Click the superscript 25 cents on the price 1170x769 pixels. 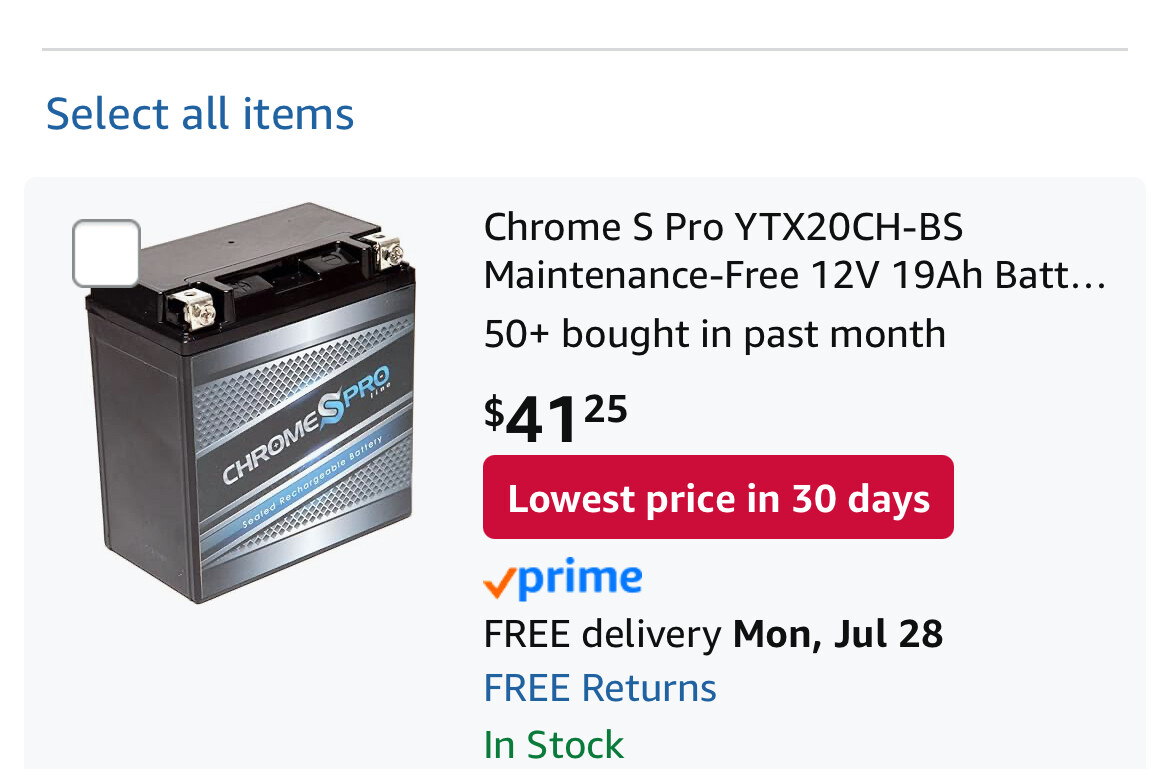point(606,408)
